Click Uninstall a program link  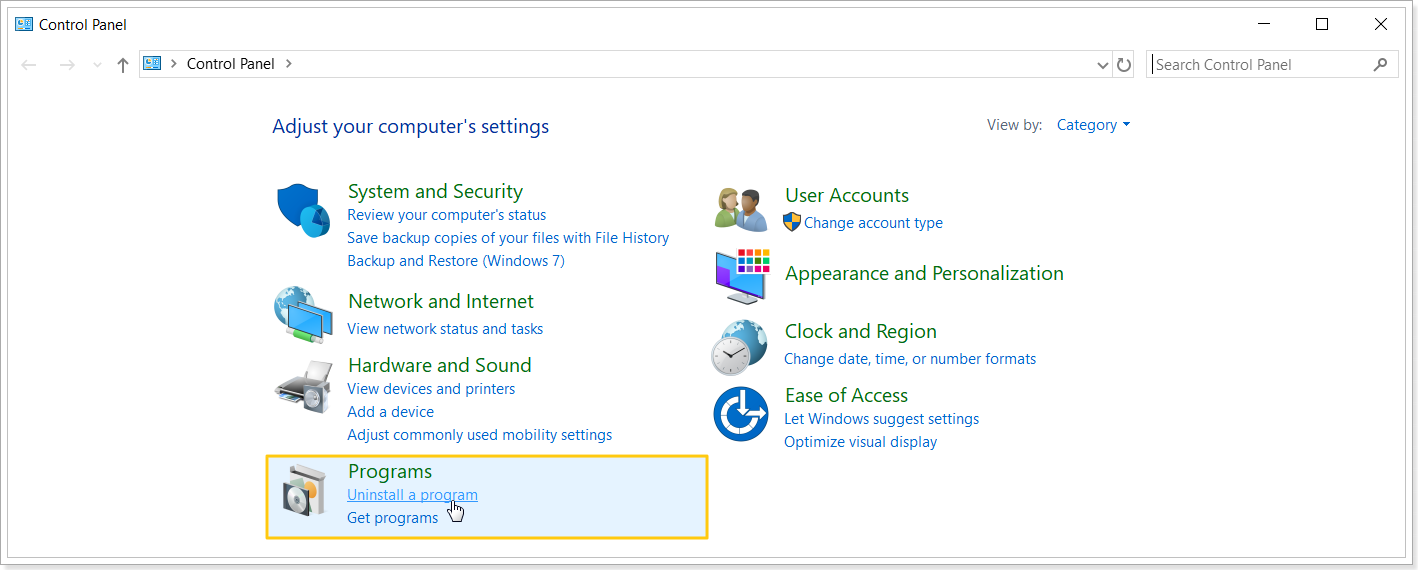pyautogui.click(x=412, y=495)
